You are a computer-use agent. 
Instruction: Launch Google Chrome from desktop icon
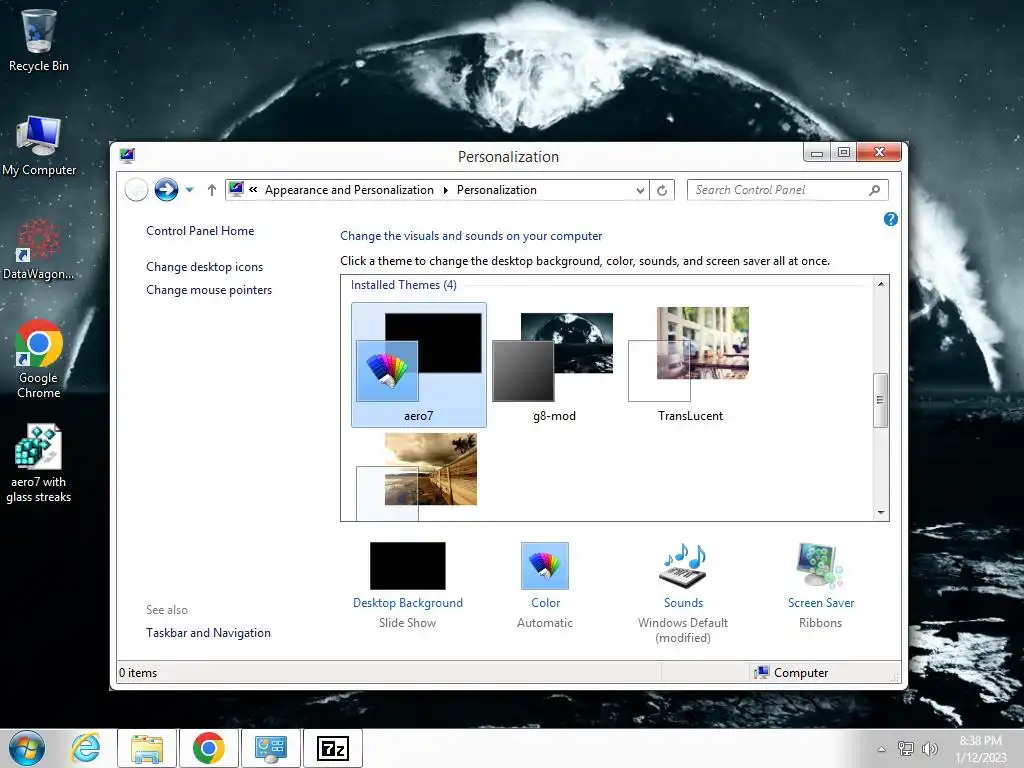point(39,359)
